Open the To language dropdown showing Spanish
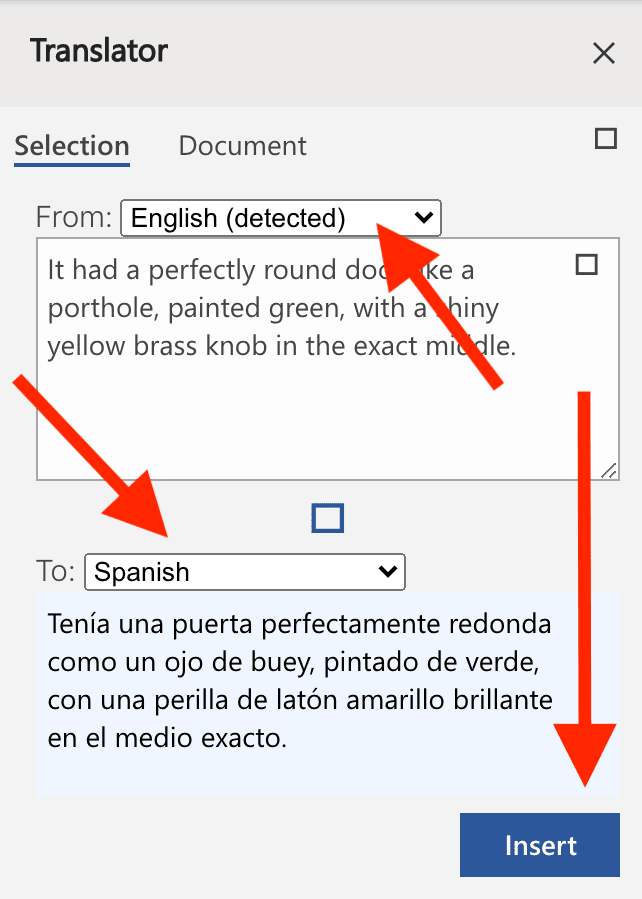The image size is (642, 899). (245, 572)
